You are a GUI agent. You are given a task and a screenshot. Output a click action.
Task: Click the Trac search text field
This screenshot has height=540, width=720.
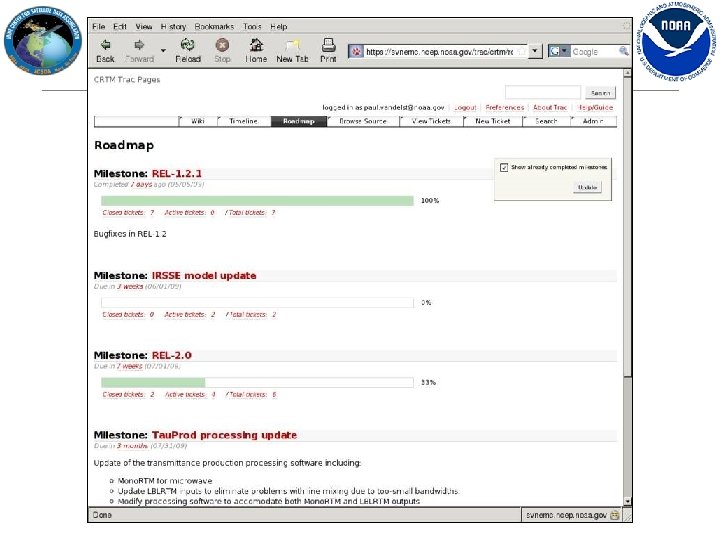tap(543, 92)
